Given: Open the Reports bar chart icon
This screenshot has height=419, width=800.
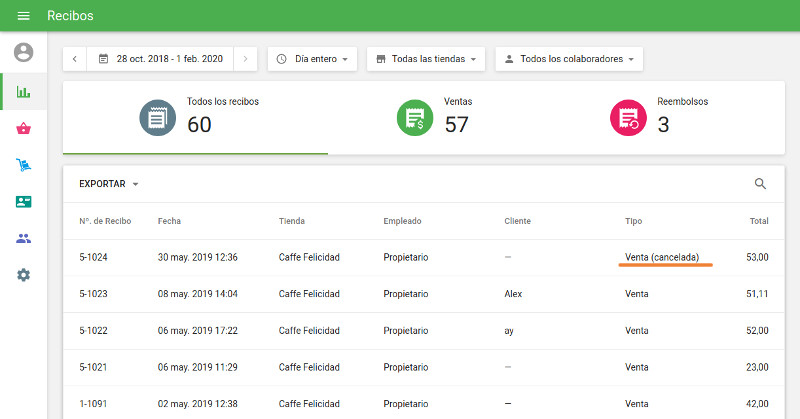Looking at the screenshot, I should [24, 92].
